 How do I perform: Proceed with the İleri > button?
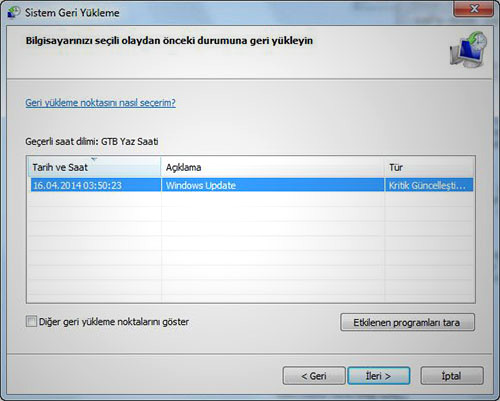click(x=379, y=376)
